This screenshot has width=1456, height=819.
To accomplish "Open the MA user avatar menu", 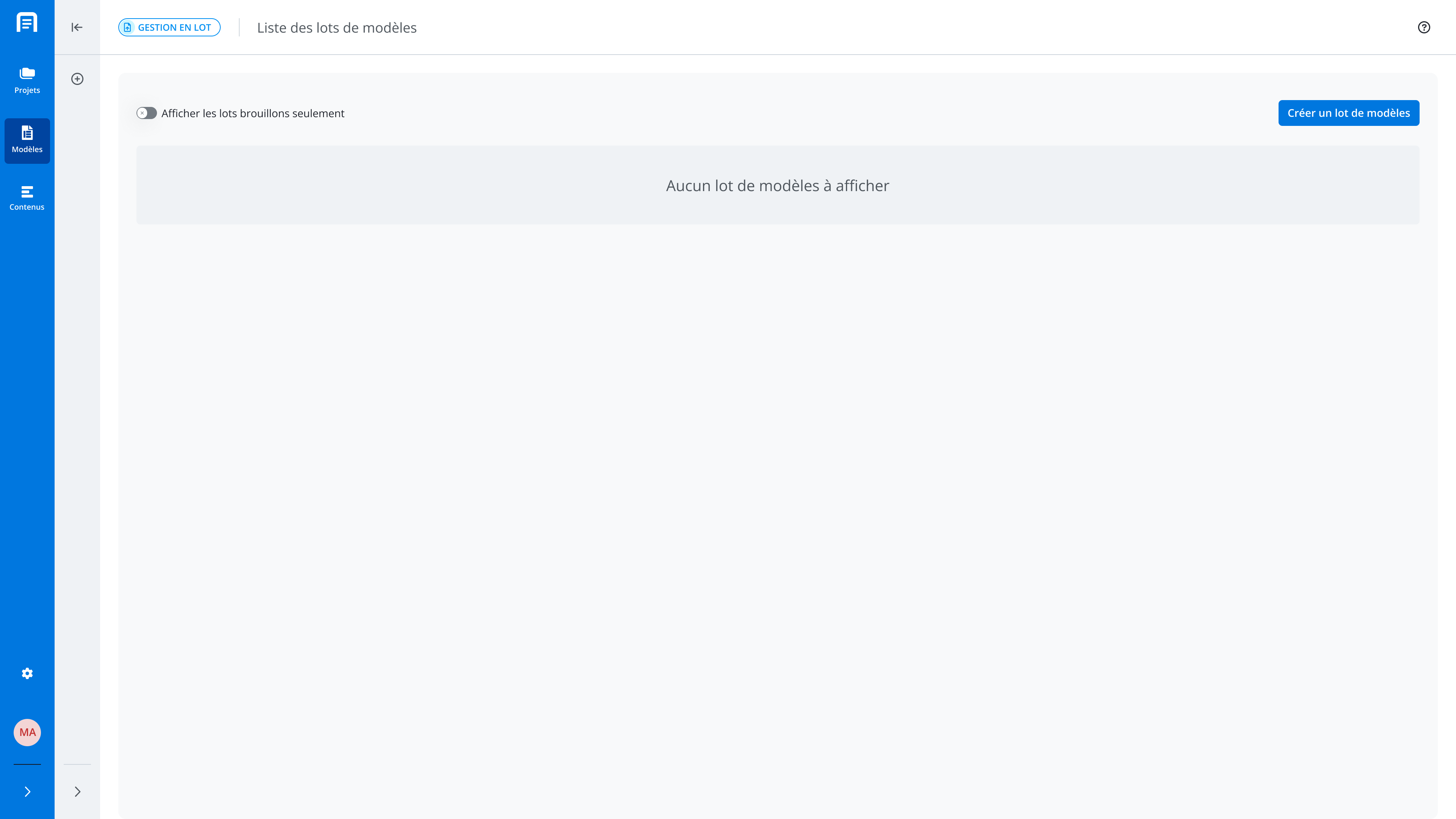I will (x=27, y=733).
